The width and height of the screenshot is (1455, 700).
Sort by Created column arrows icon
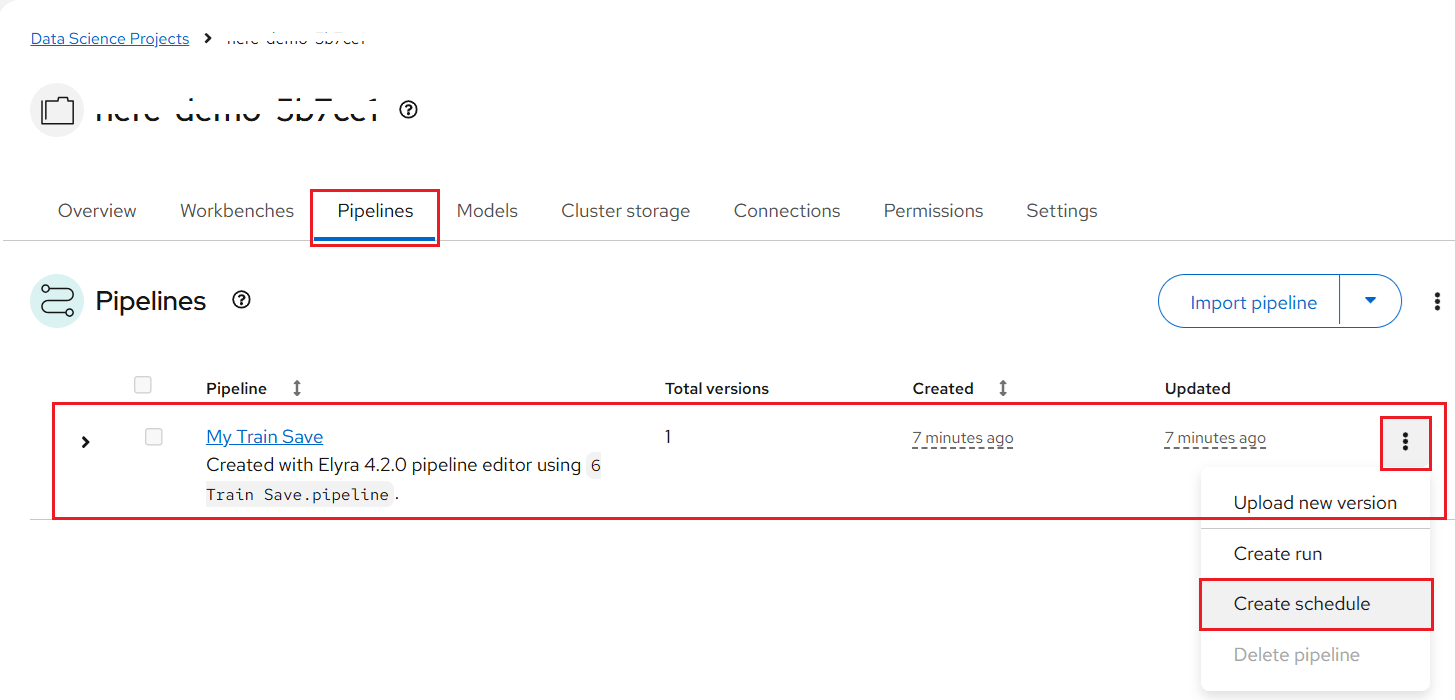(x=1002, y=388)
